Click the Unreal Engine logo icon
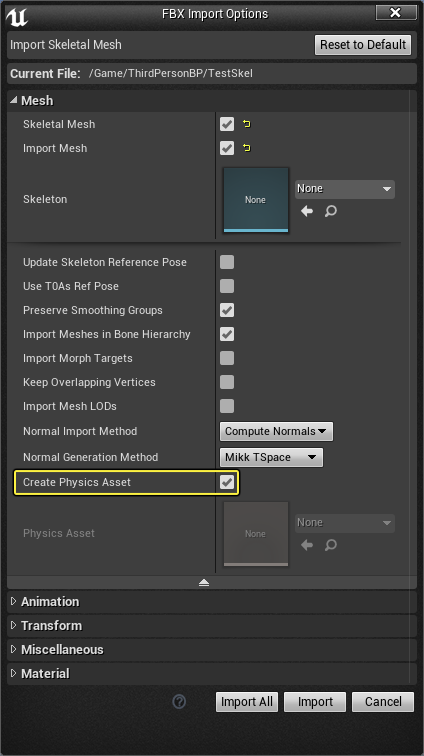Image resolution: width=424 pixels, height=756 pixels. point(17,15)
